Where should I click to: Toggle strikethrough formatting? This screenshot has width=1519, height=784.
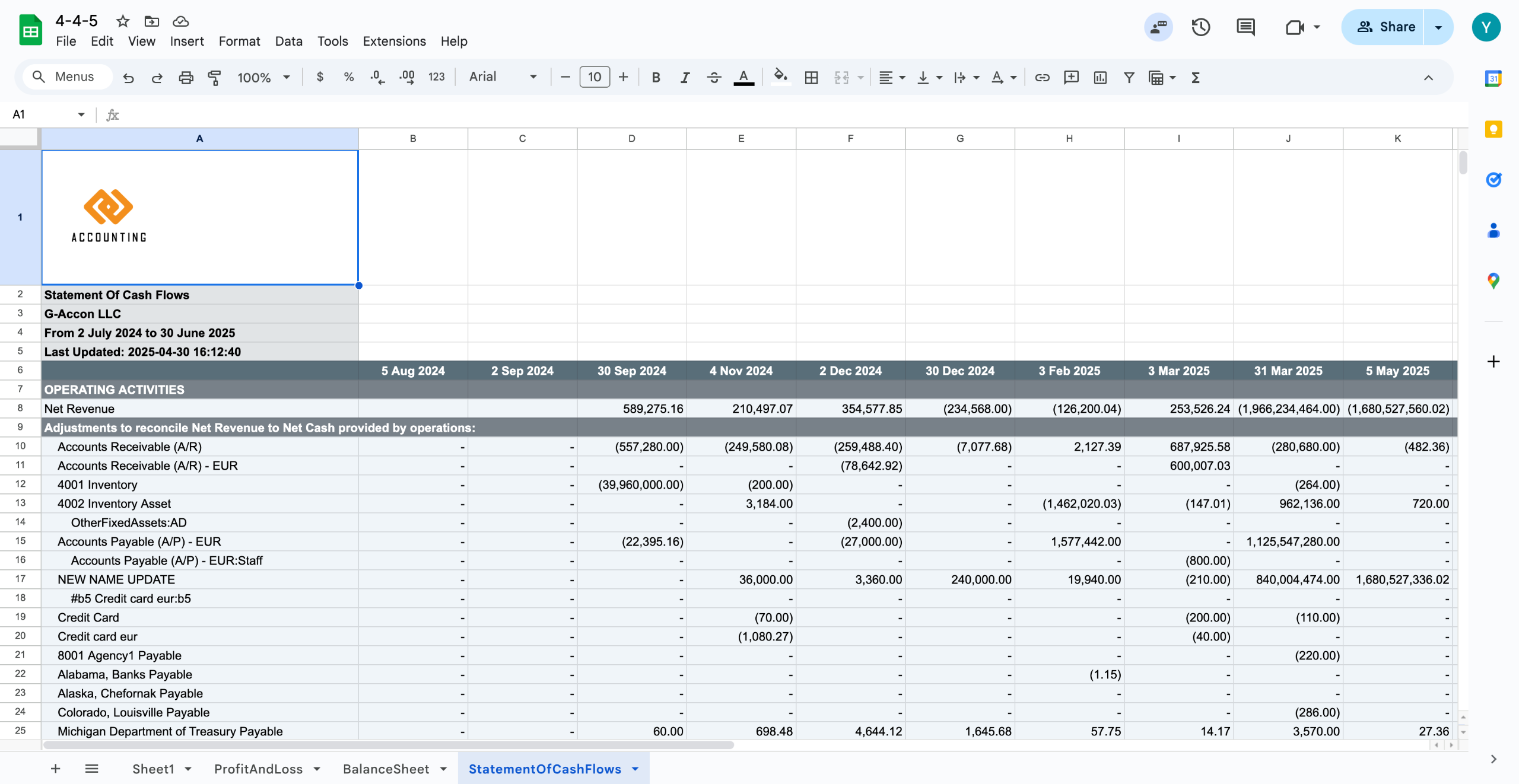click(714, 77)
